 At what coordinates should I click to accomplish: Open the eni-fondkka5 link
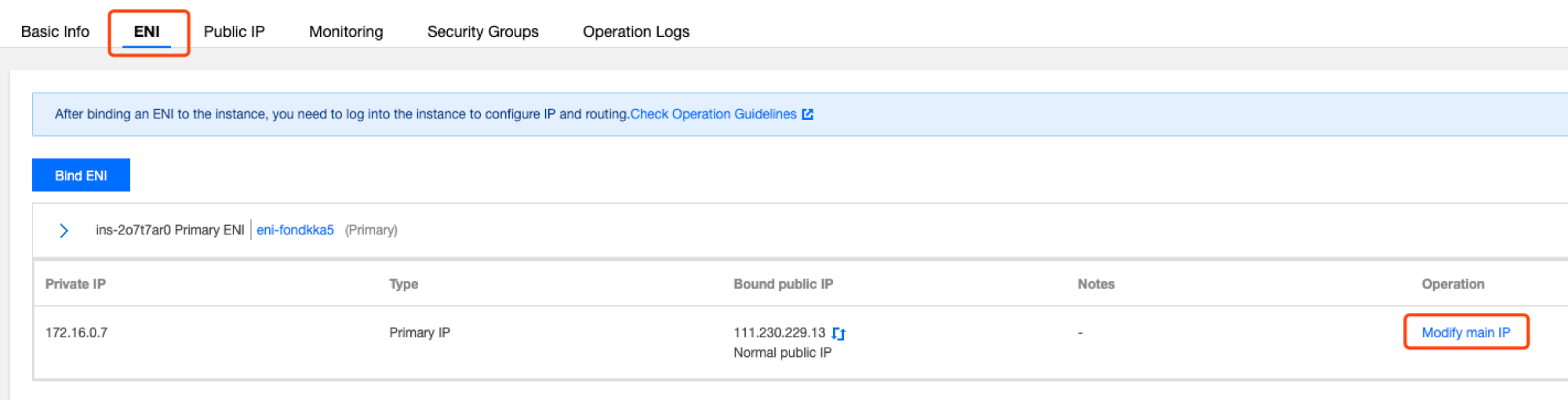pyautogui.click(x=295, y=230)
